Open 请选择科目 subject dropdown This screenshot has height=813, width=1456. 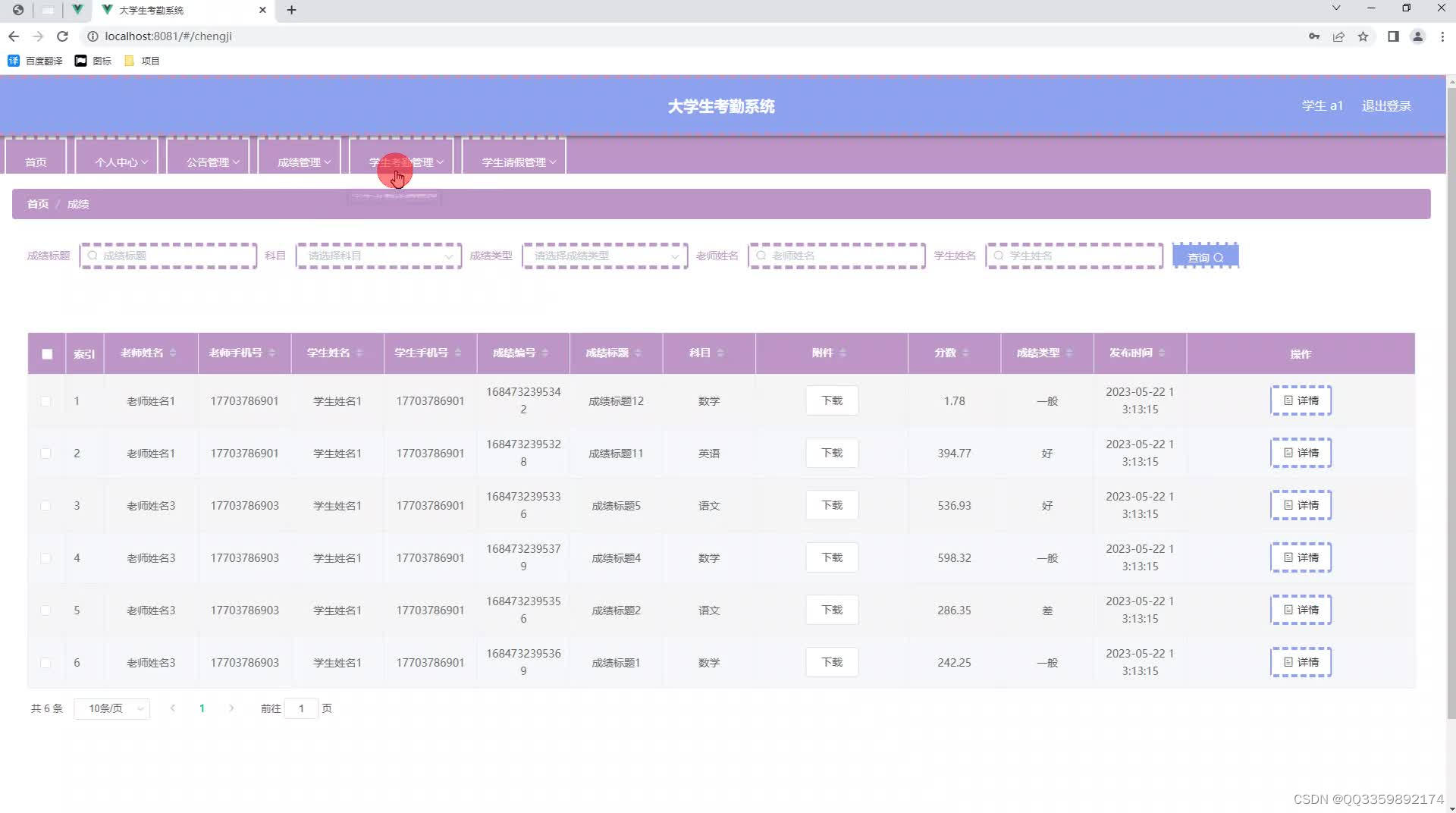coord(378,256)
